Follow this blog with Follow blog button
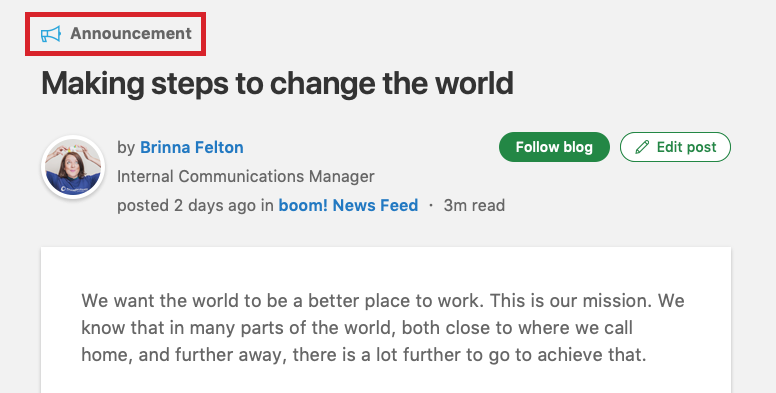The width and height of the screenshot is (776, 393). coord(554,147)
